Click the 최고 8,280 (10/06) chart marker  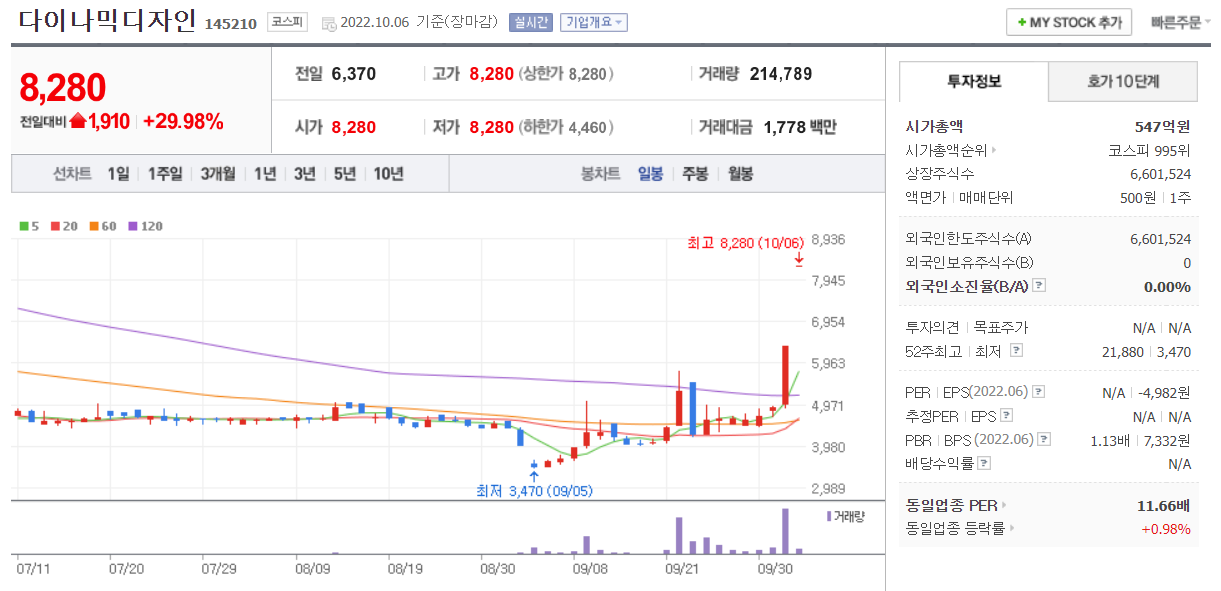[x=745, y=243]
